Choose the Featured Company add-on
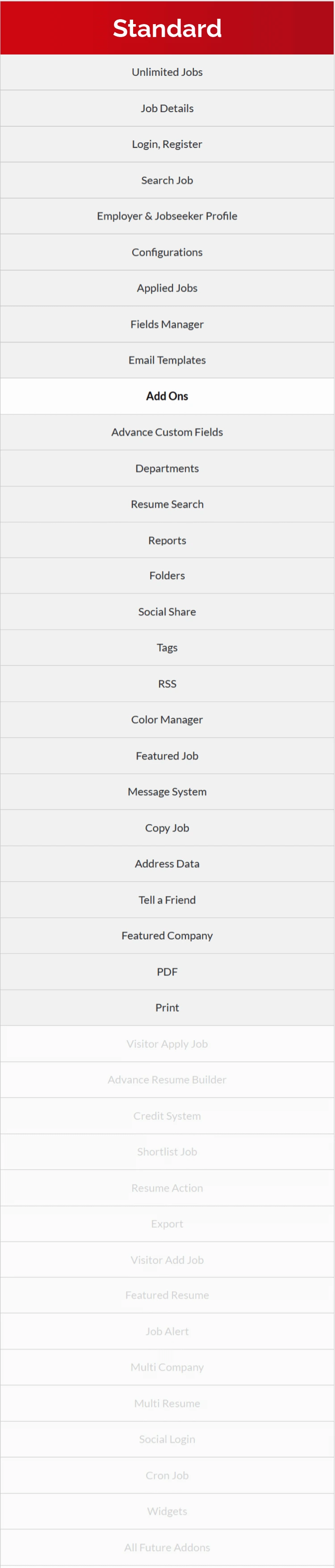335x1568 pixels. point(167,935)
